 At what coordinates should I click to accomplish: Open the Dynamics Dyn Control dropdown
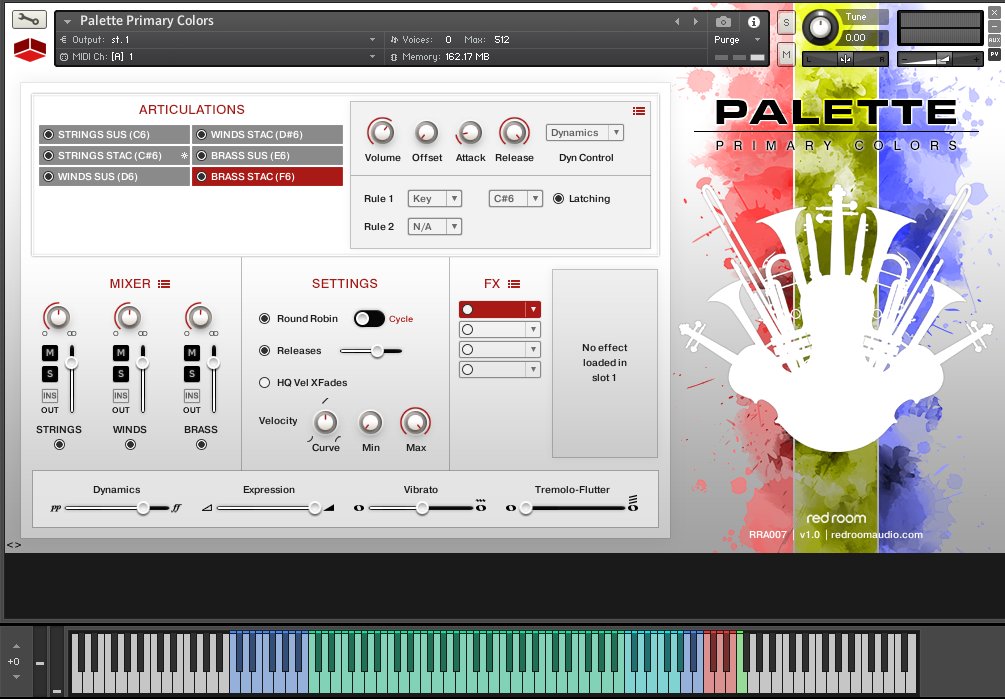pos(585,133)
